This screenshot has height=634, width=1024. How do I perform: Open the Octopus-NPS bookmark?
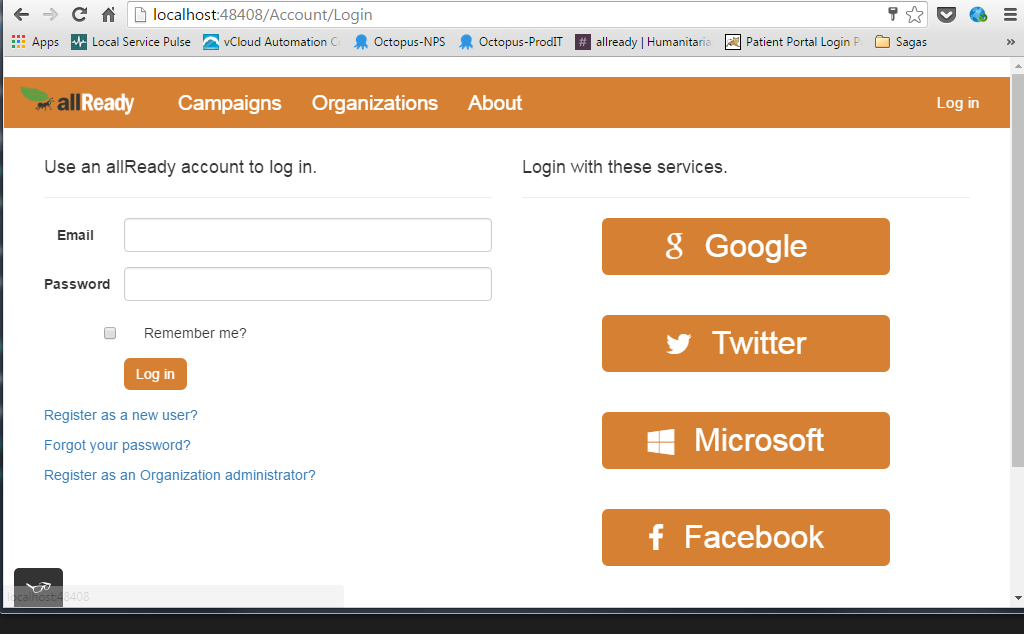click(x=399, y=42)
